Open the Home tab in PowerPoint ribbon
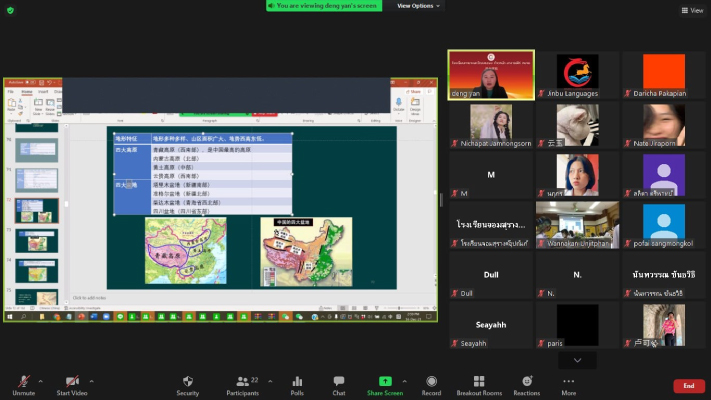Screen dimensions: 711x400 pyautogui.click(x=25, y=92)
